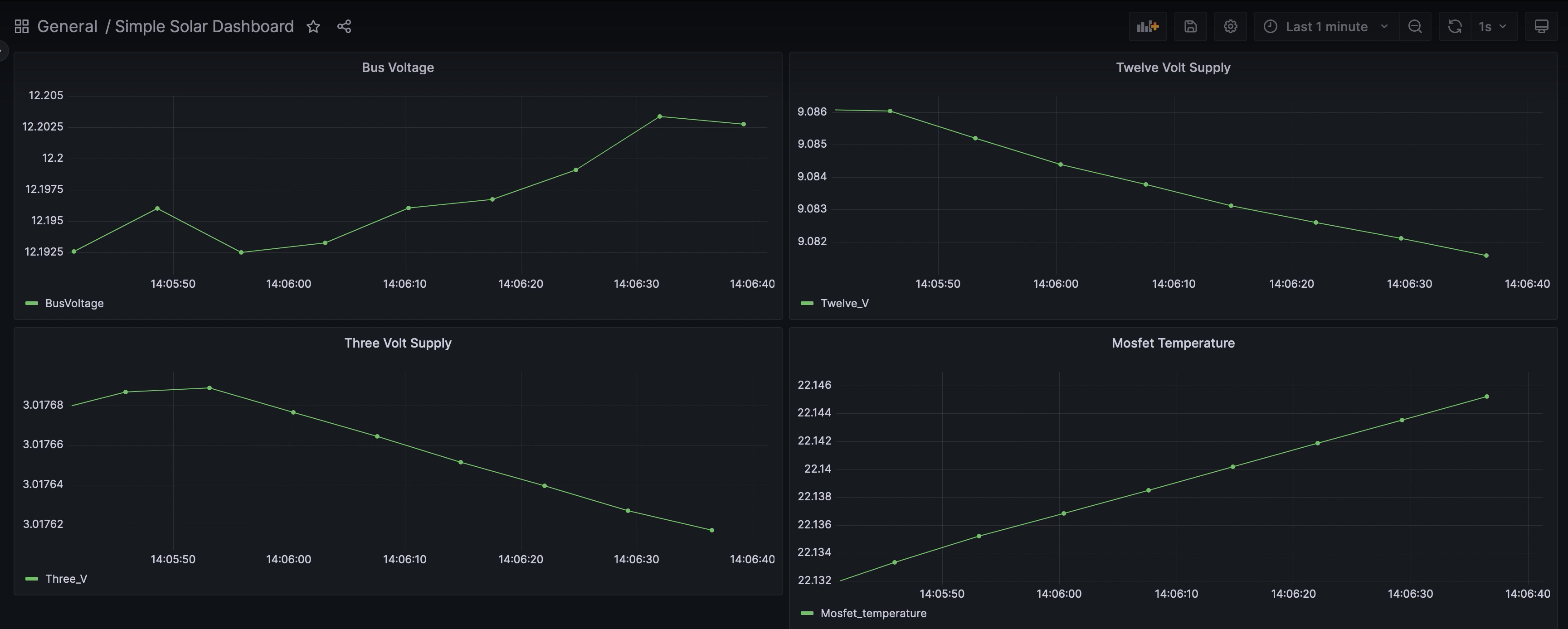This screenshot has height=629, width=1568.
Task: Toggle Twelve_V series in legend
Action: coord(844,303)
